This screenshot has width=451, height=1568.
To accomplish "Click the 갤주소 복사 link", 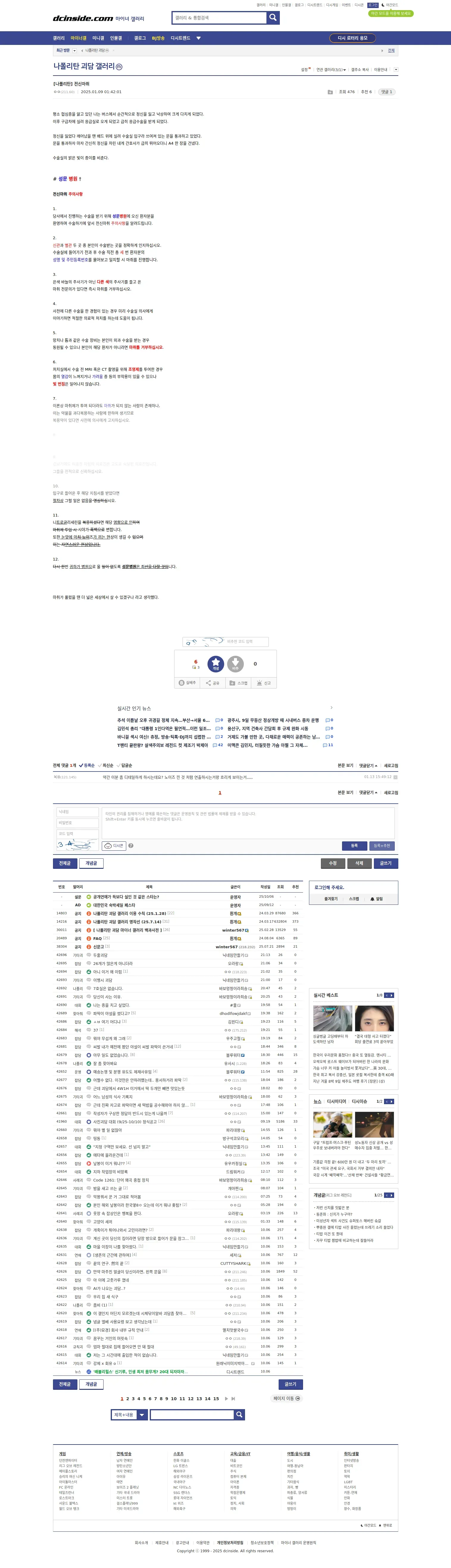I will pos(360,70).
